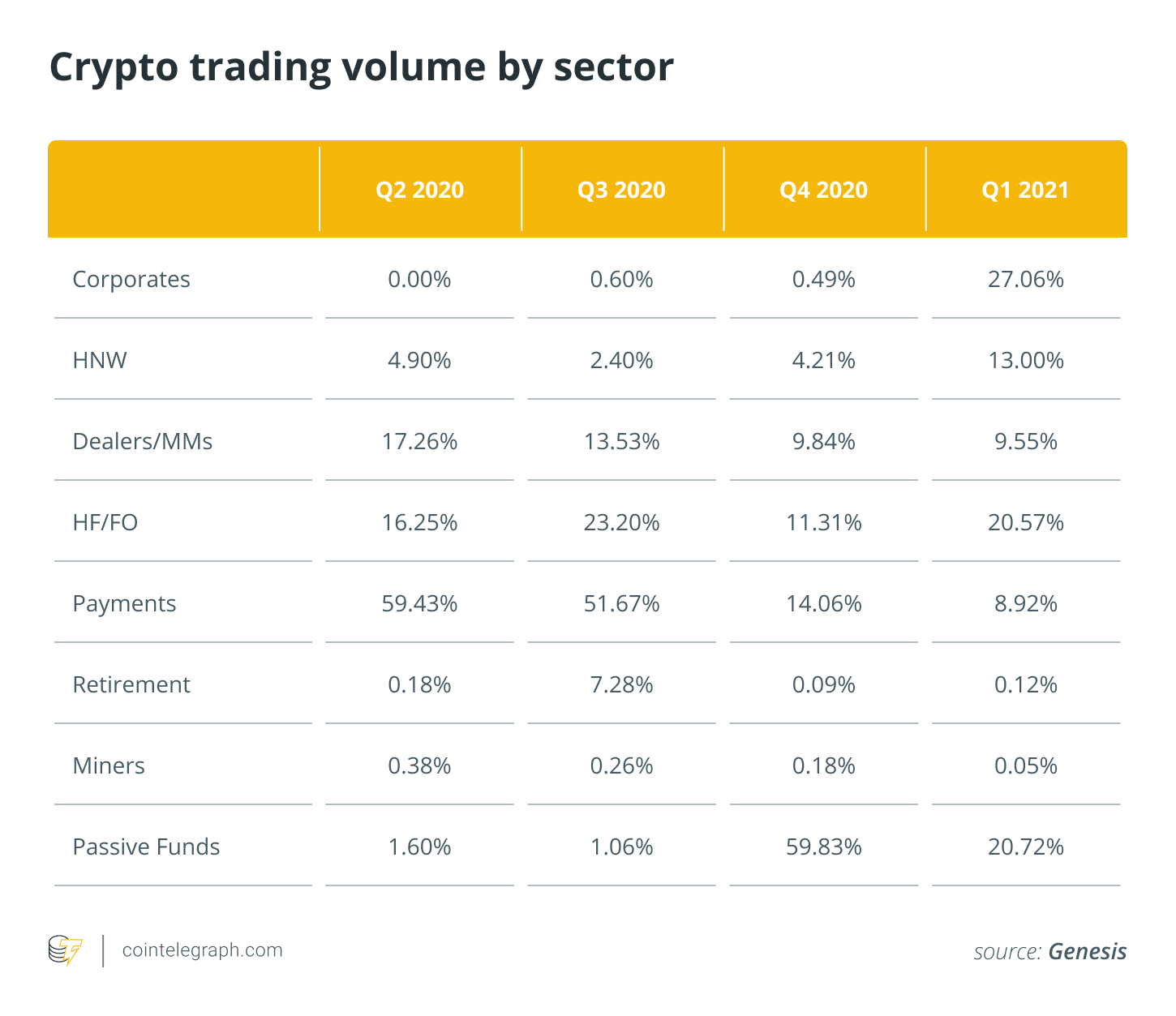The width and height of the screenshot is (1176, 1016).
Task: Click the Cointelegraph coin logo icon
Action: pyautogui.click(x=65, y=950)
